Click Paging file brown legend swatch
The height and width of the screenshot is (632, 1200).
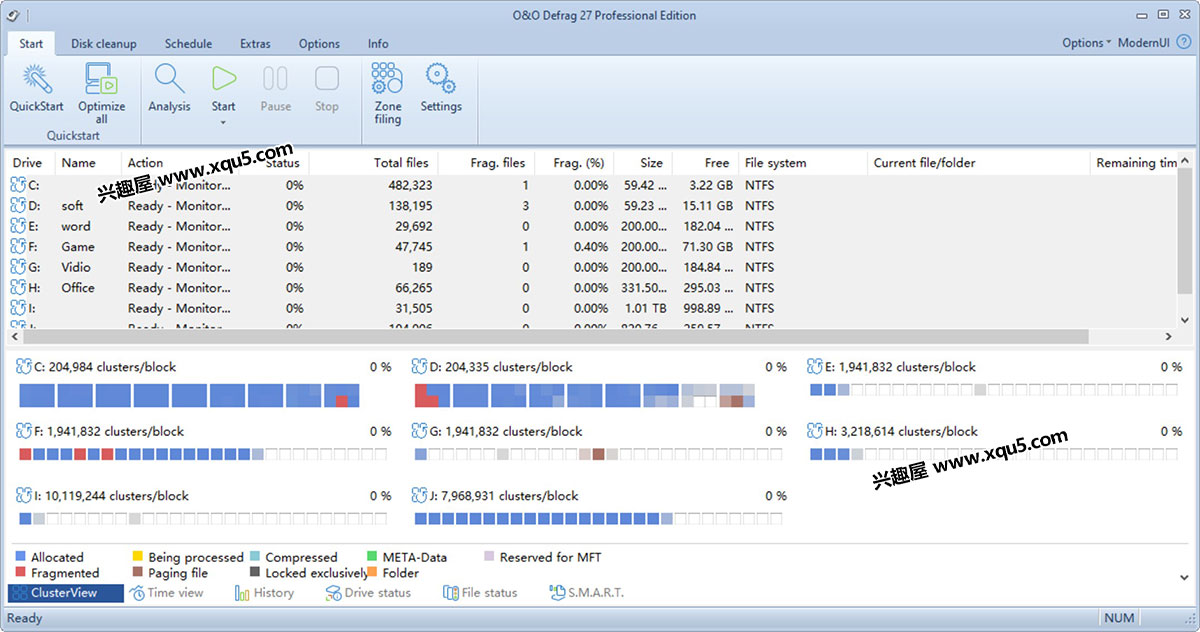[138, 573]
